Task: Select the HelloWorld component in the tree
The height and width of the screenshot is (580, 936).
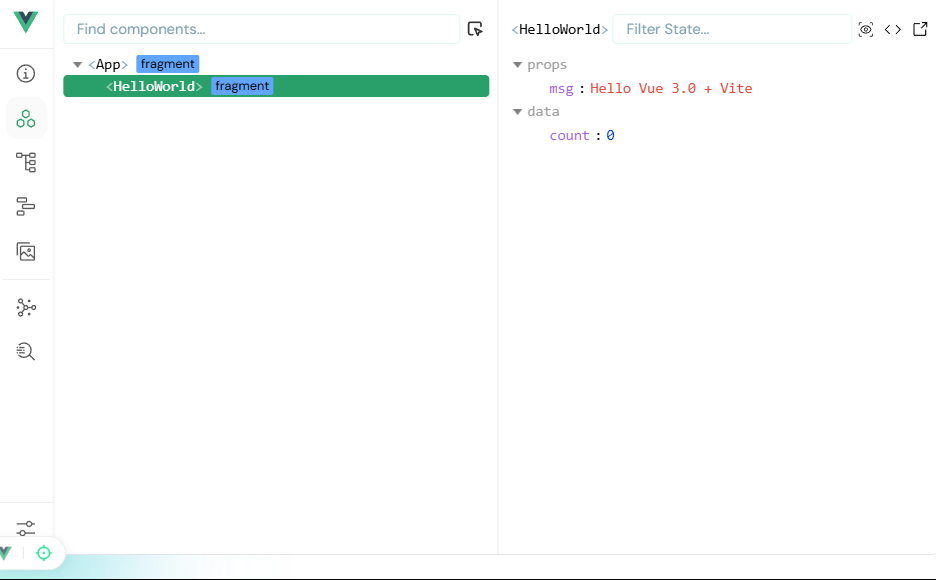Action: [x=155, y=86]
